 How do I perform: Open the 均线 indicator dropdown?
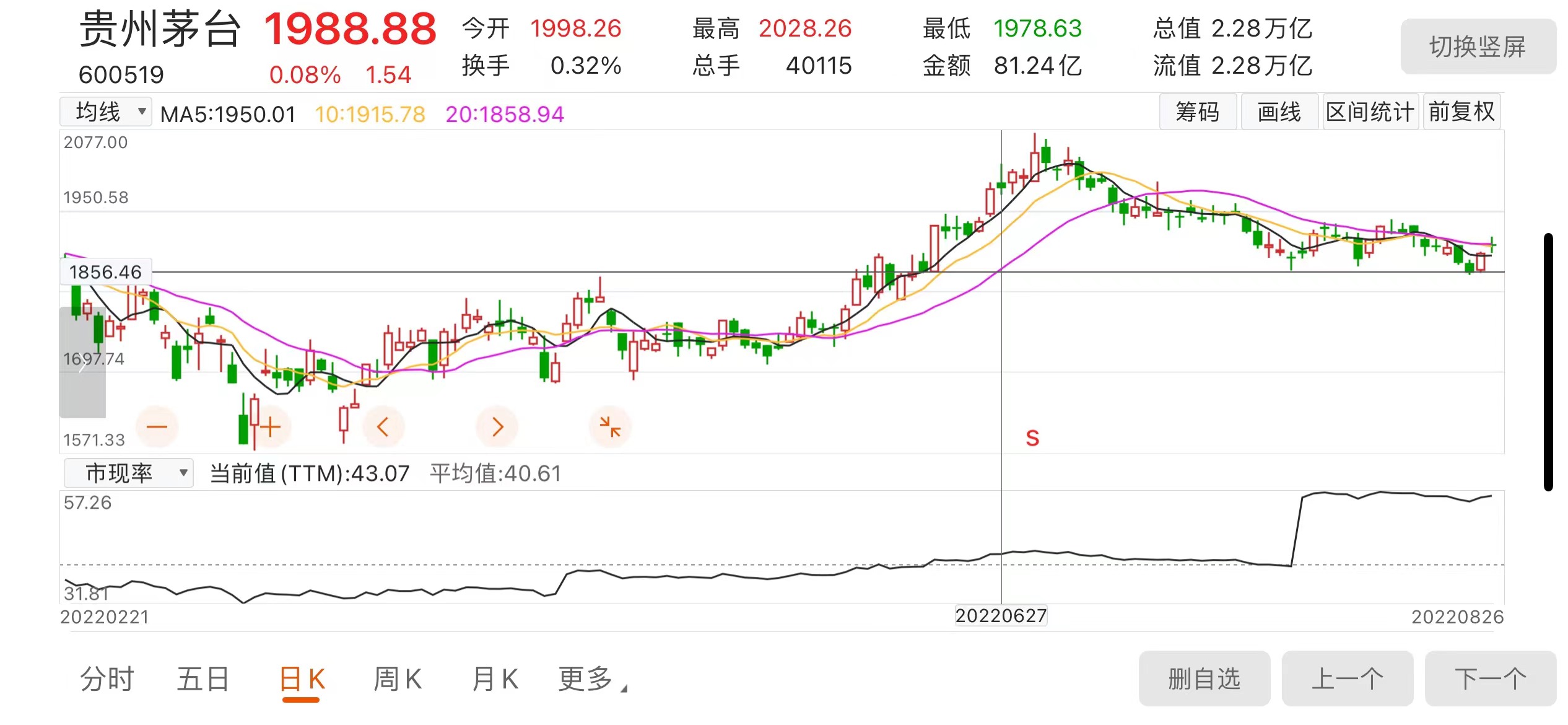(x=107, y=112)
